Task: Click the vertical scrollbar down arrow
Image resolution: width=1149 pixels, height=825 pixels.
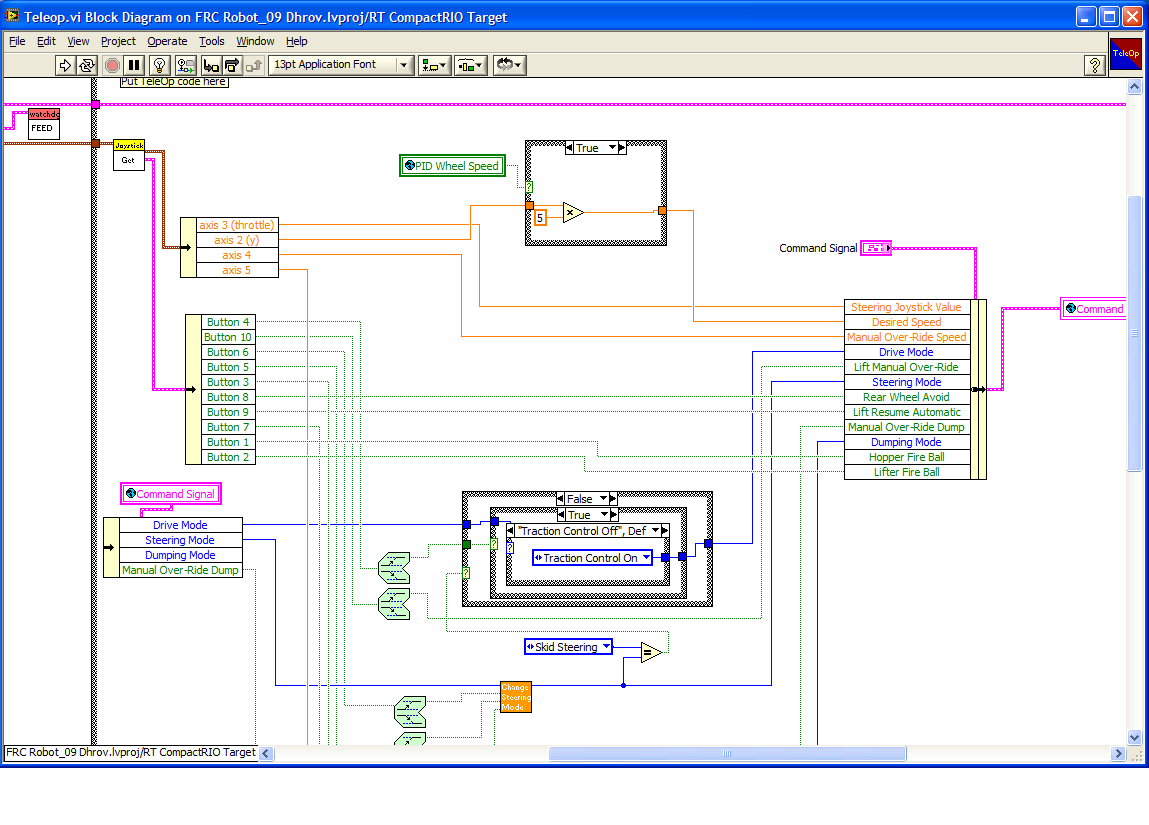Action: coord(1134,738)
